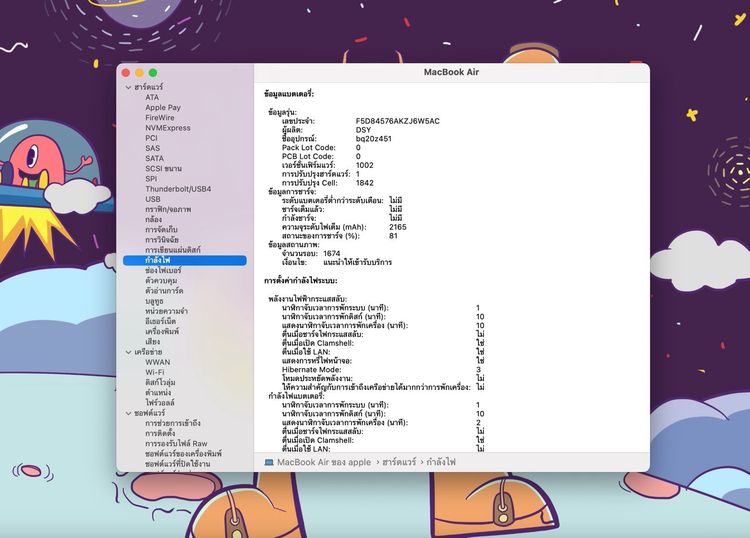Click ฮาร์ดแวร์ in the bottom path bar
Image resolution: width=750 pixels, height=538 pixels.
[x=399, y=462]
